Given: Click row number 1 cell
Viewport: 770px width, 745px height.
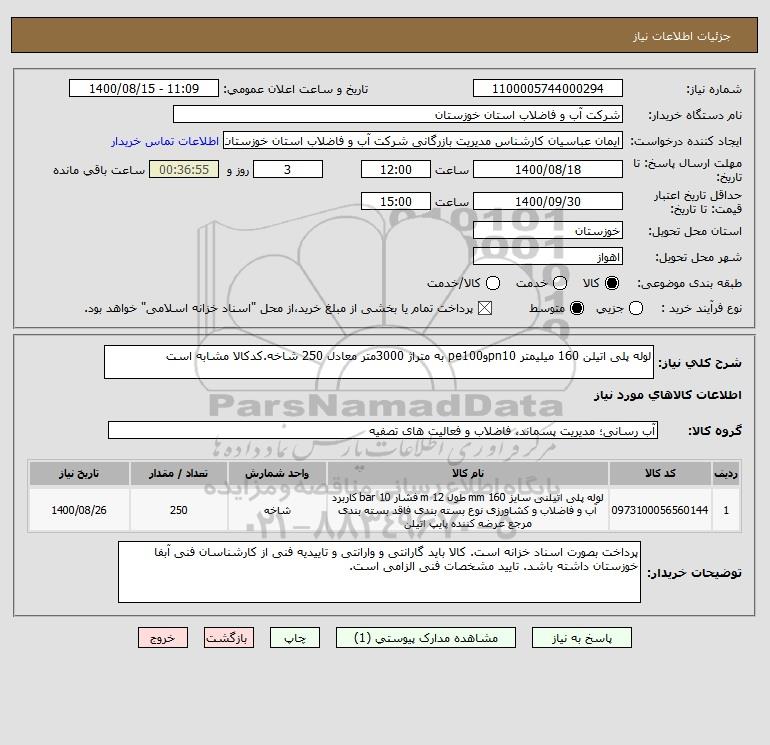Looking at the screenshot, I should click(726, 510).
